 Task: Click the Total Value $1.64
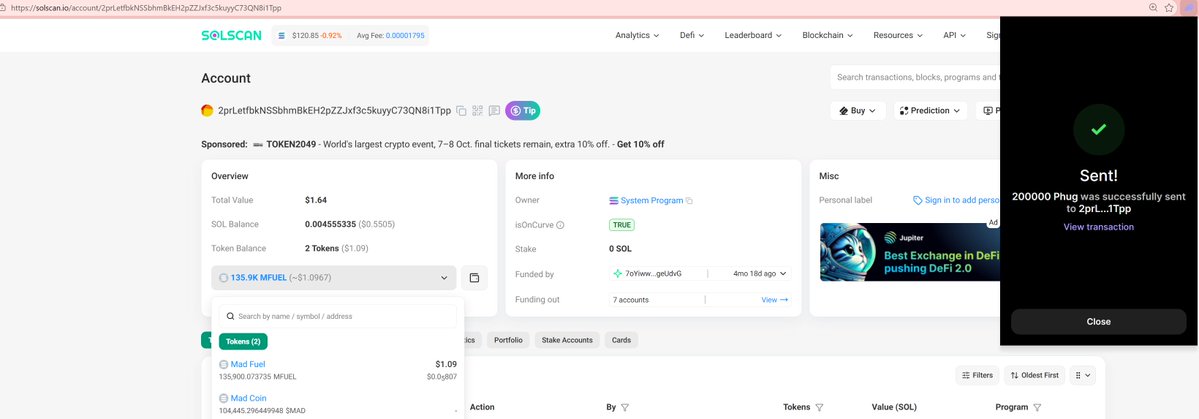tap(316, 200)
